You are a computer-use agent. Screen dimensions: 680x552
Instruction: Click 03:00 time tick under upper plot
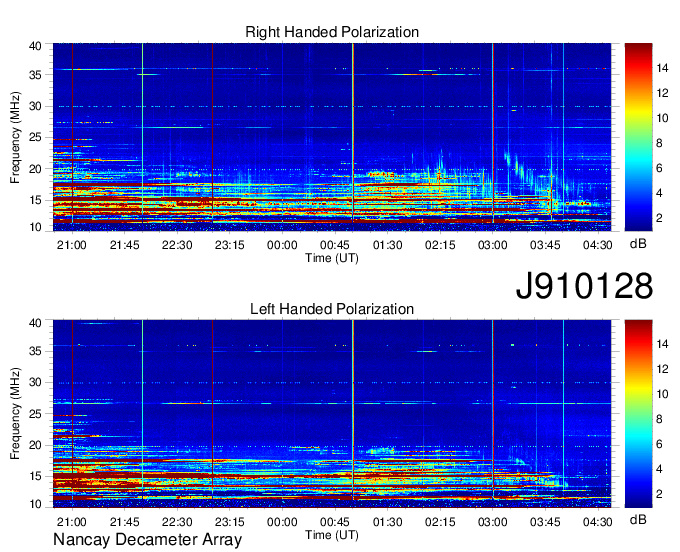click(x=493, y=245)
